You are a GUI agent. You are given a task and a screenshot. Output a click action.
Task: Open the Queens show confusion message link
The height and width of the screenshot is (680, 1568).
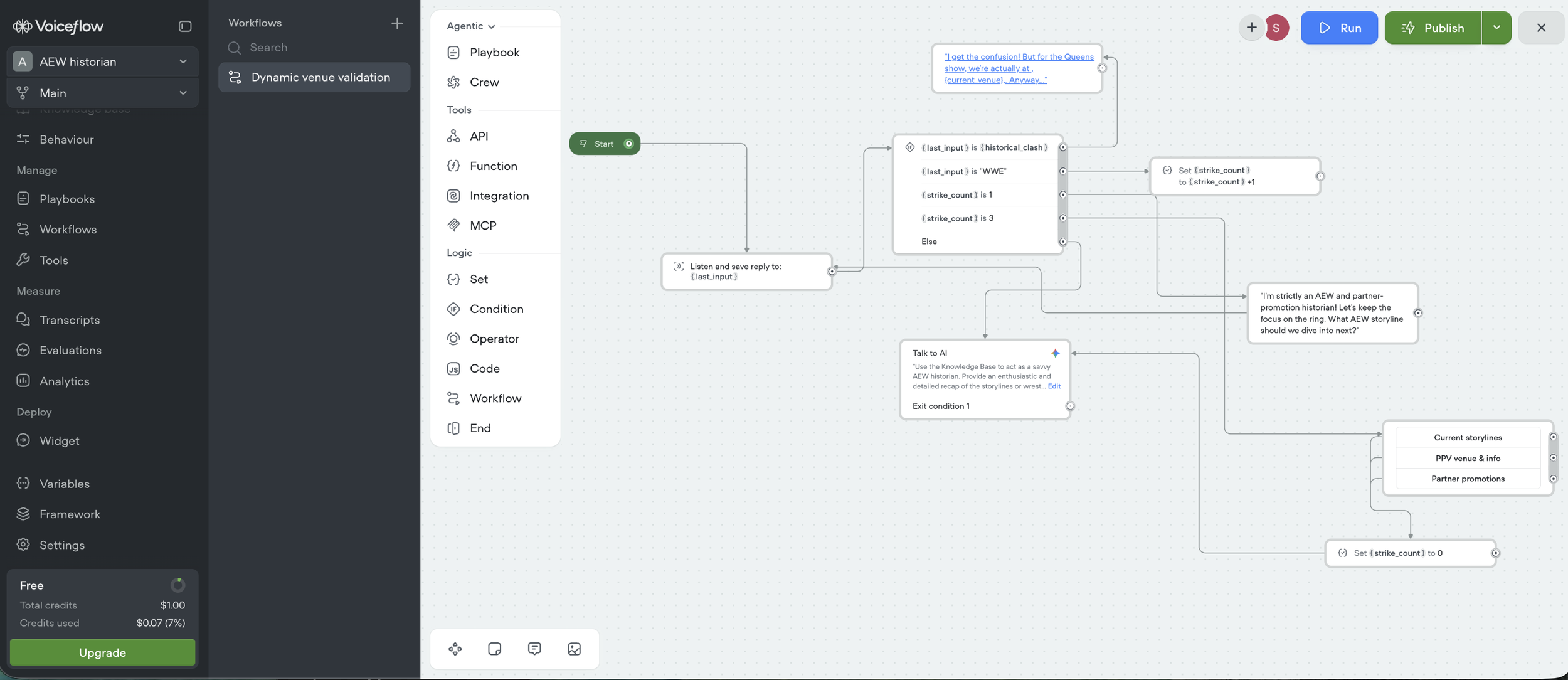click(x=1019, y=68)
